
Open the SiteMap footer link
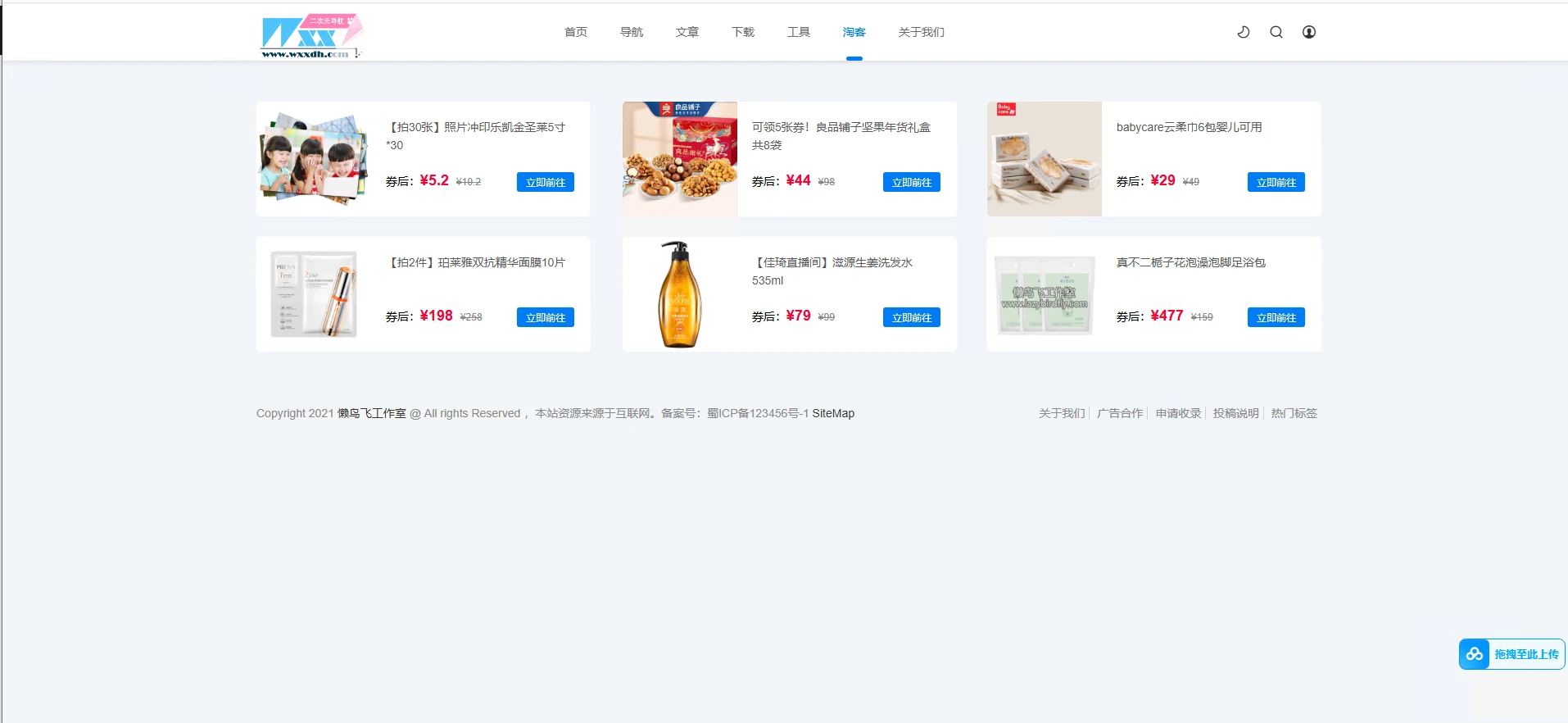point(833,413)
